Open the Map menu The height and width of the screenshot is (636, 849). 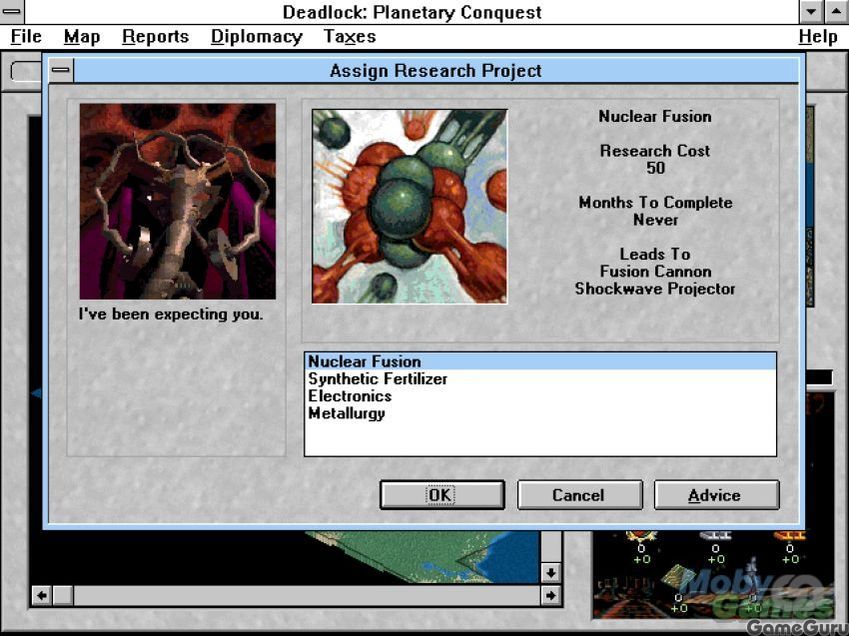point(82,36)
